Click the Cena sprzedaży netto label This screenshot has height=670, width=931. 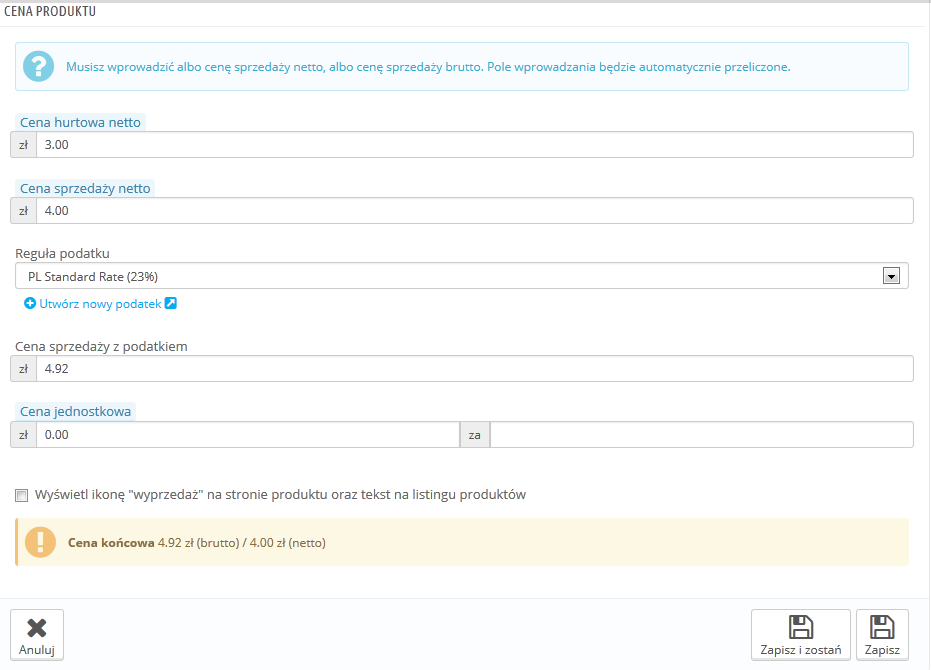[85, 188]
